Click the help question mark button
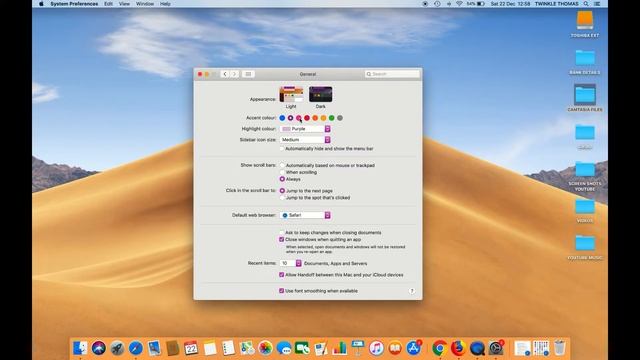This screenshot has width=640, height=360. click(412, 291)
